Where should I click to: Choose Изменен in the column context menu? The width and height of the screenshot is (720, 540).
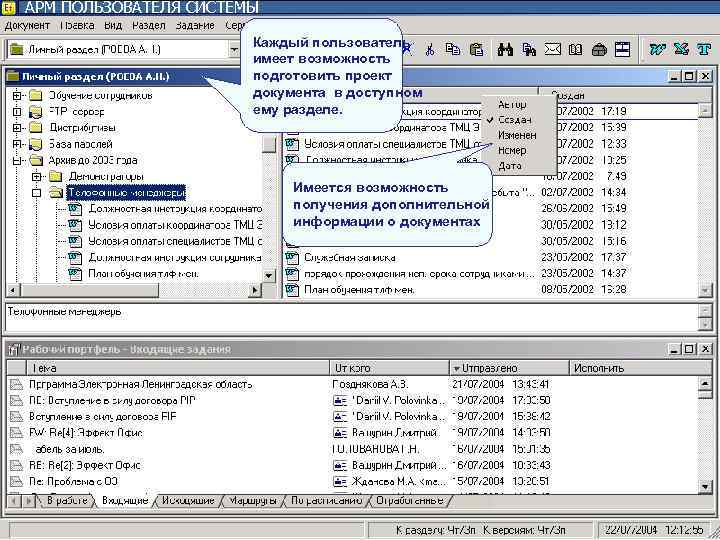pos(517,135)
